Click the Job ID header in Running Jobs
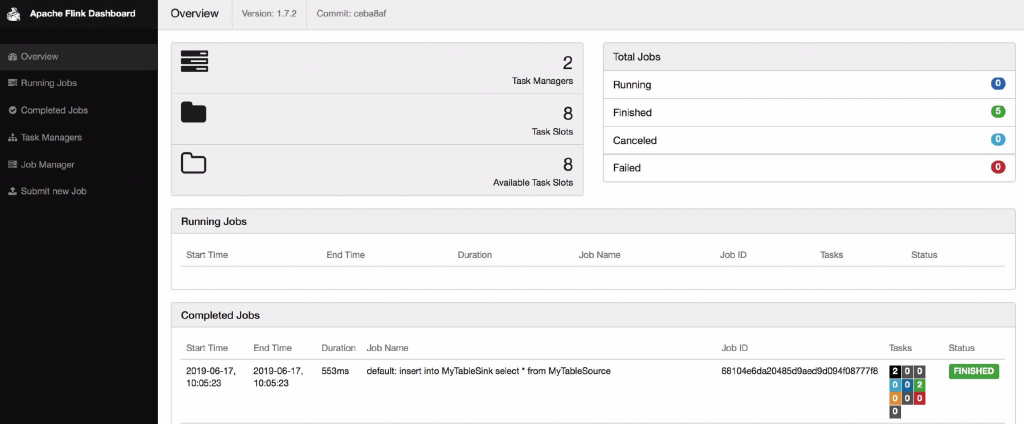This screenshot has height=424, width=1024. (x=733, y=255)
